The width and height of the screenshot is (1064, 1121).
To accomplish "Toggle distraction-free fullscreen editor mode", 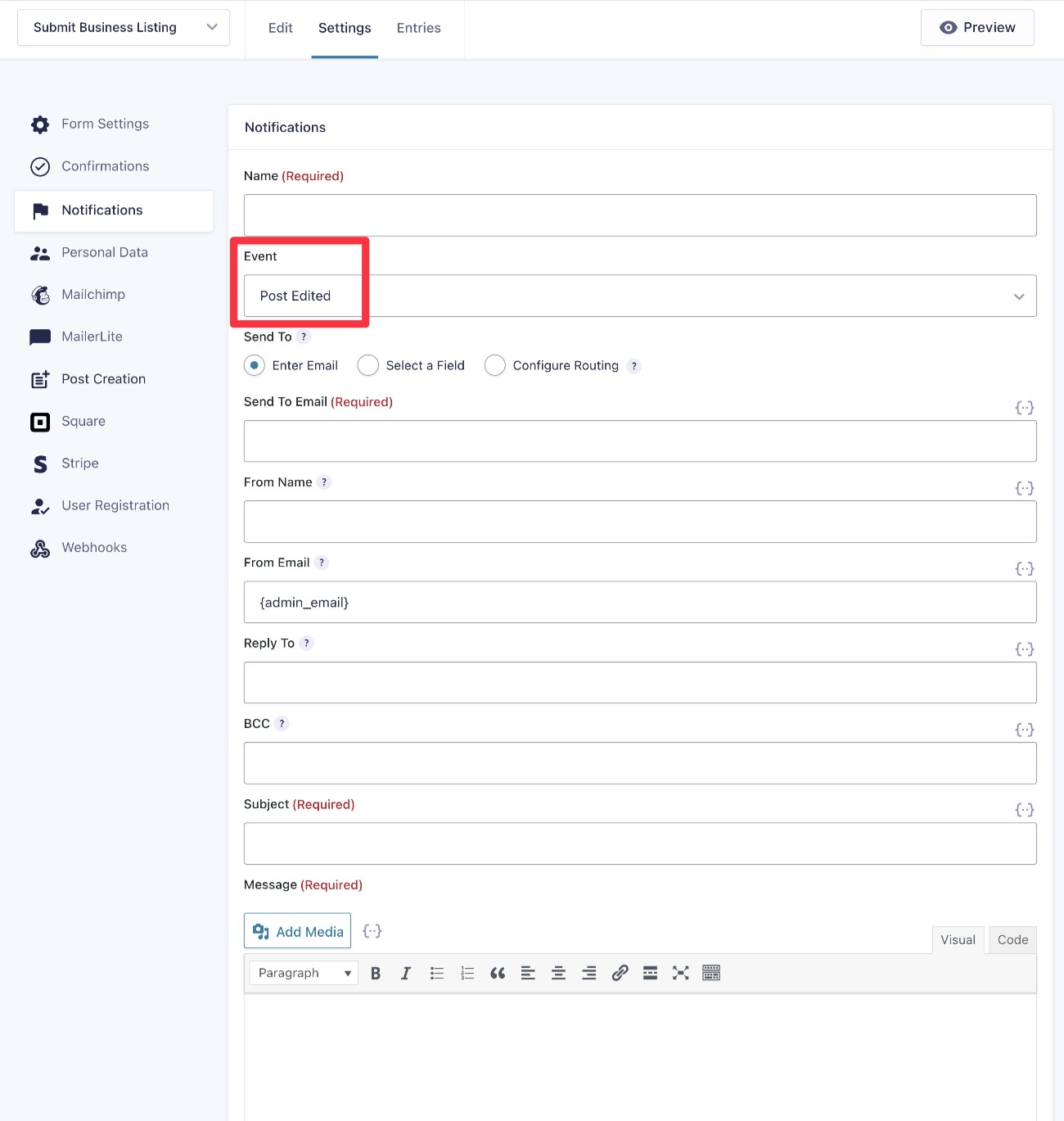I will [680, 973].
